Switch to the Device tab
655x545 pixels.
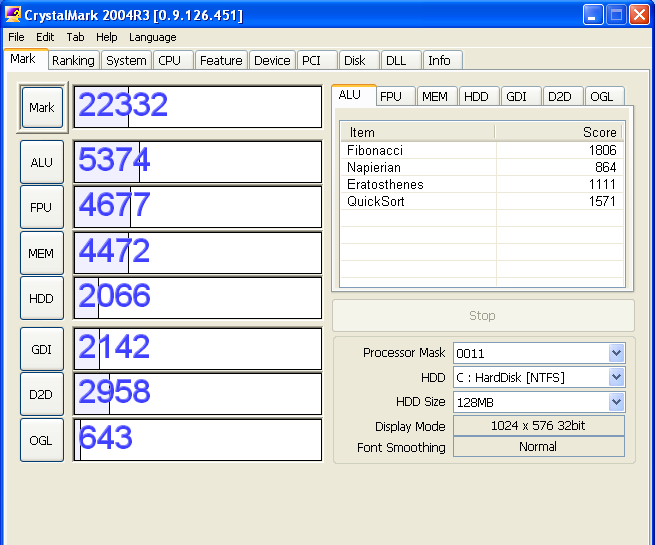click(272, 61)
